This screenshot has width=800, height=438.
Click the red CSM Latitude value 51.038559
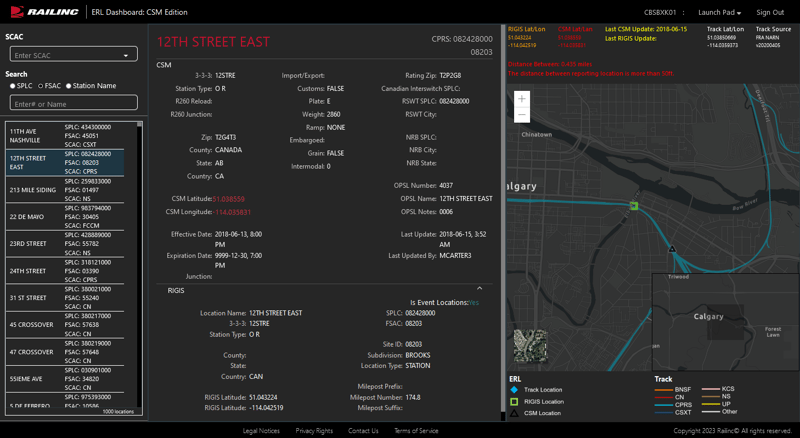pyautogui.click(x=229, y=199)
